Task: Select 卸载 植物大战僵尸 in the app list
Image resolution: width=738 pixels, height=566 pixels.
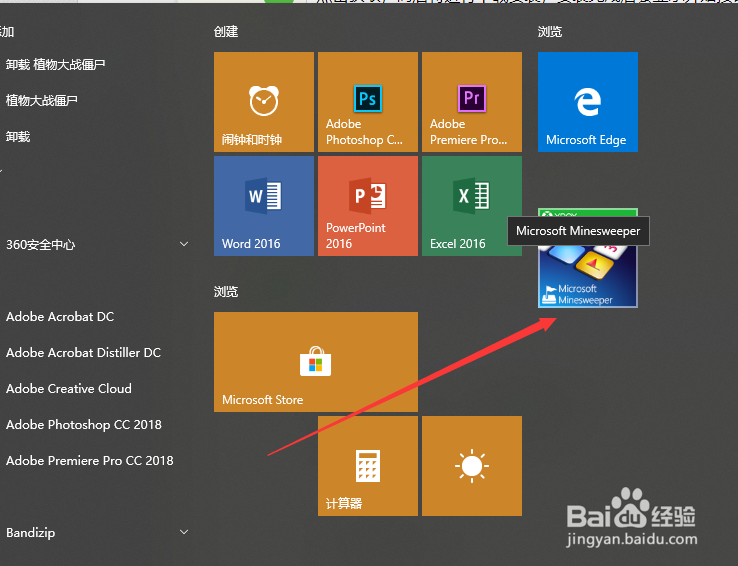Action: tap(55, 64)
